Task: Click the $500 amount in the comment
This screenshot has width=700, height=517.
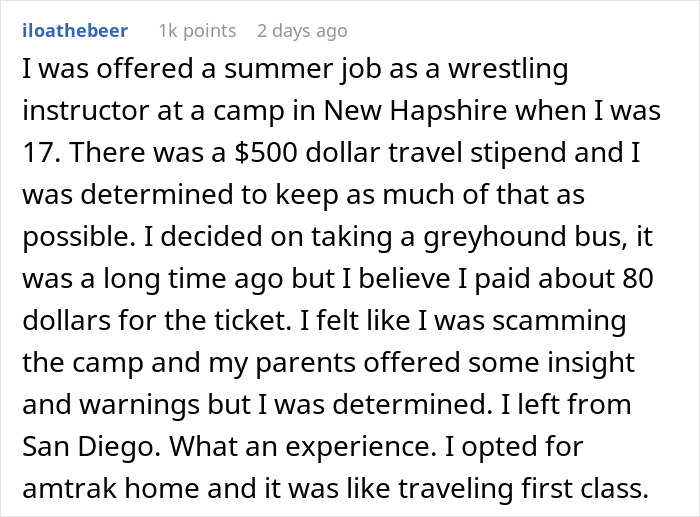Action: pyautogui.click(x=266, y=152)
